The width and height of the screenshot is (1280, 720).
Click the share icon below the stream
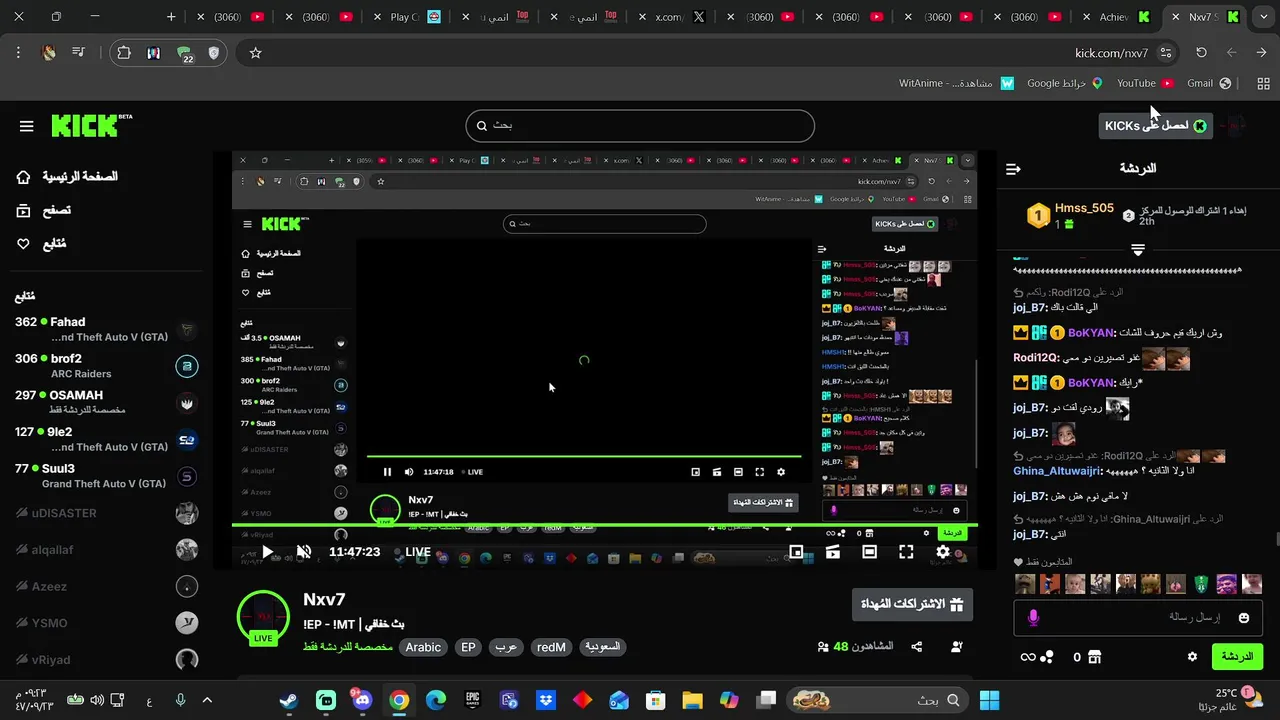pyautogui.click(x=917, y=647)
